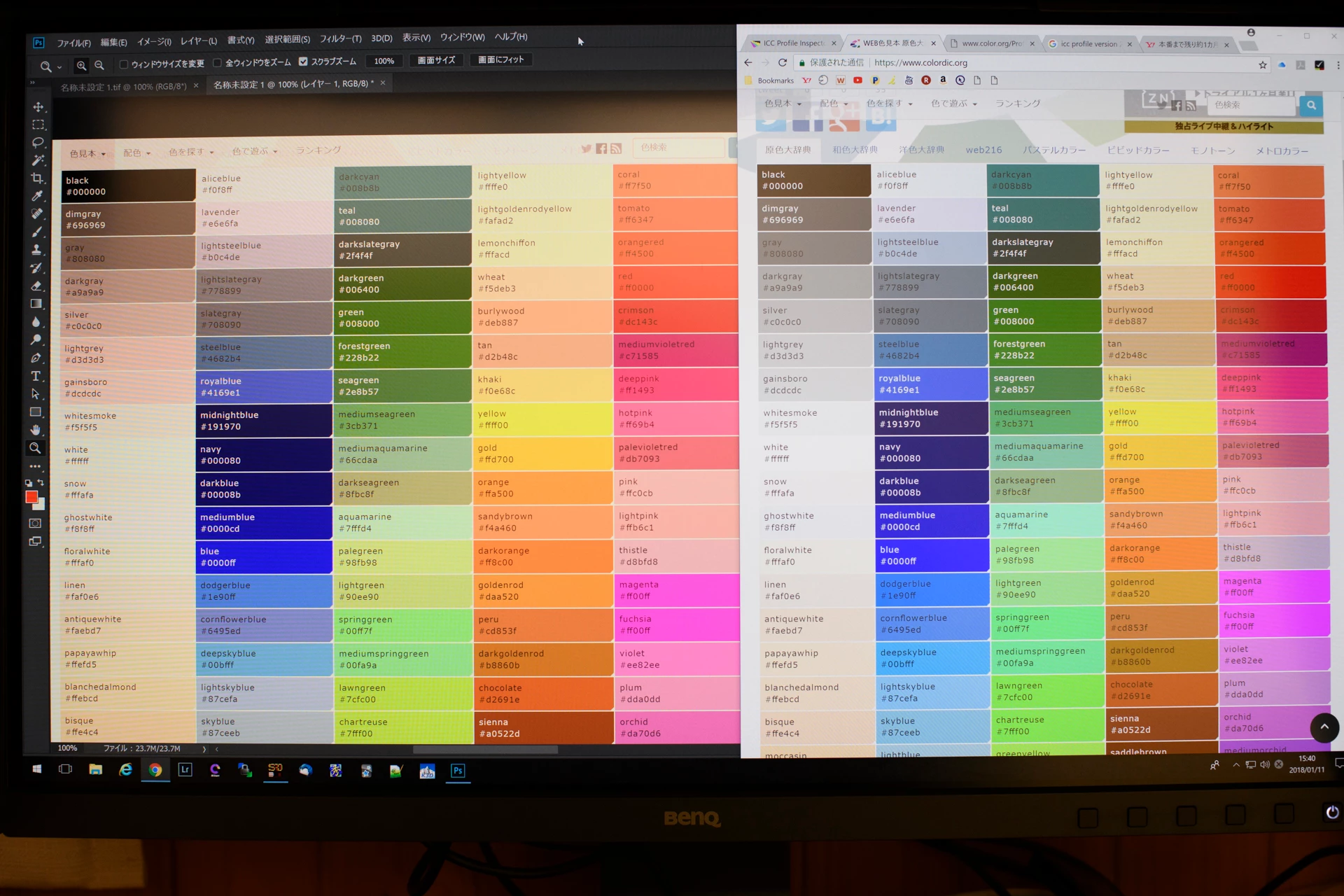Click the red foreground color swatch
The image size is (1344, 896).
(x=31, y=496)
